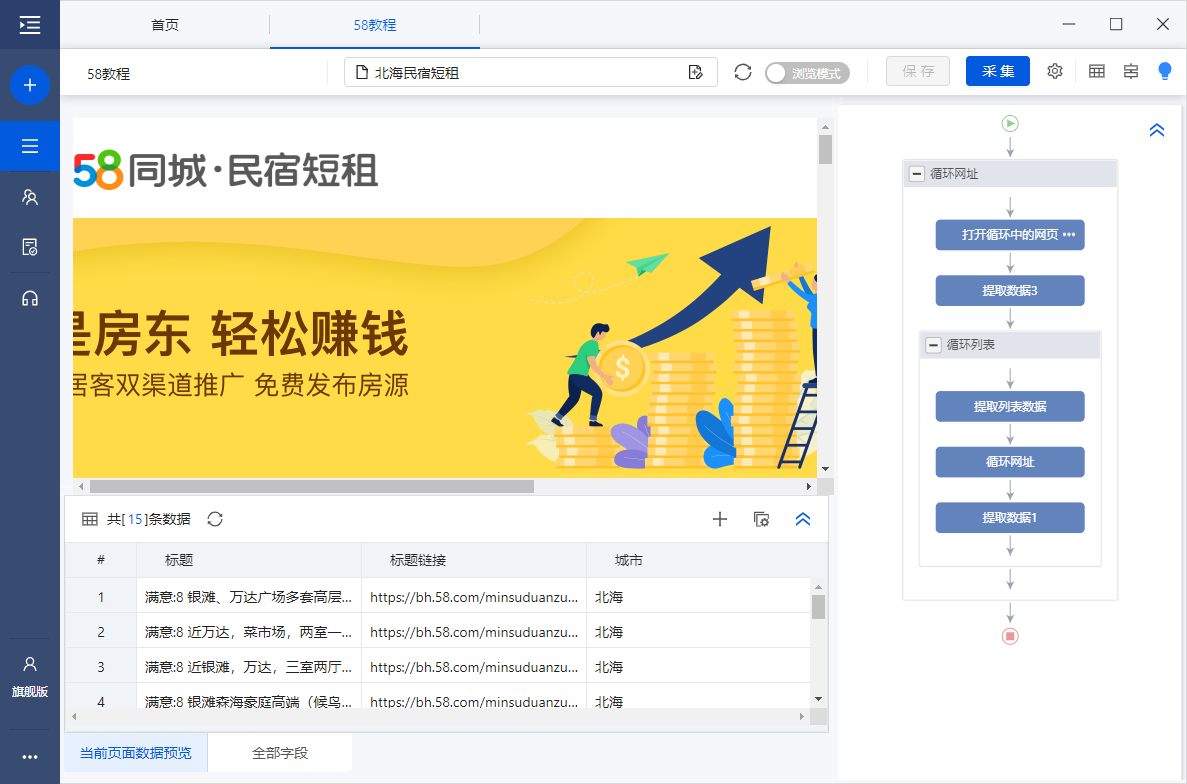Screen dimensions: 1187x784
Task: Click the blue 采集 button
Action: pos(997,72)
